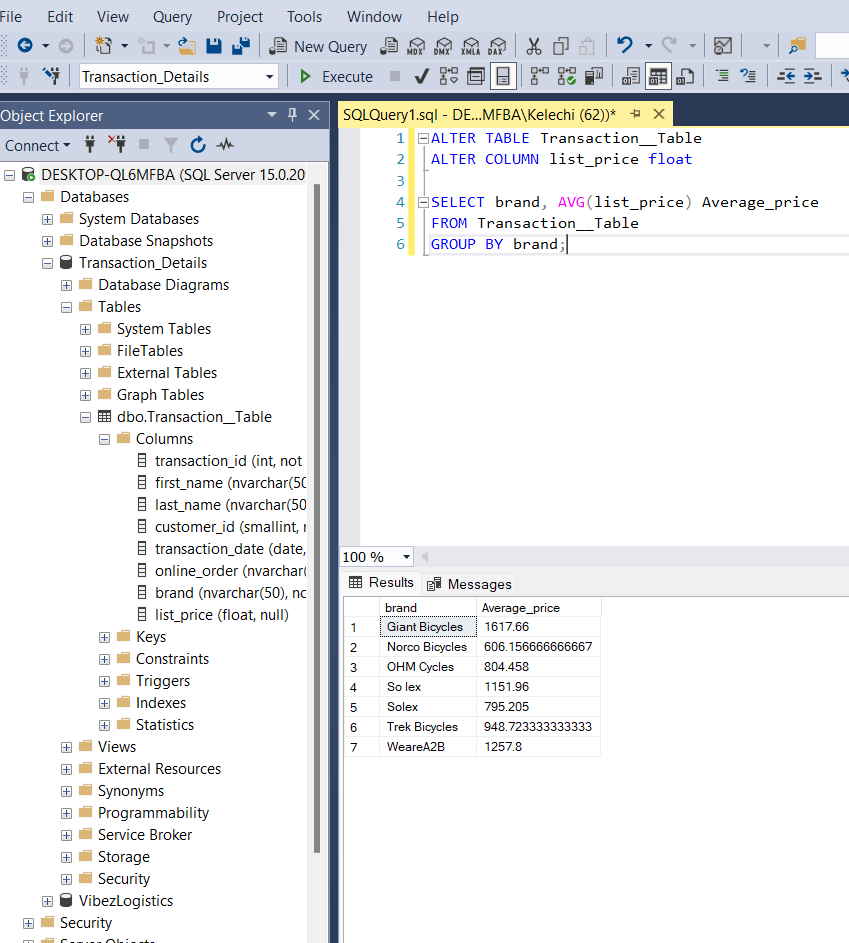Screen dimensions: 849x943
Task: Open the Query menu
Action: click(x=172, y=17)
